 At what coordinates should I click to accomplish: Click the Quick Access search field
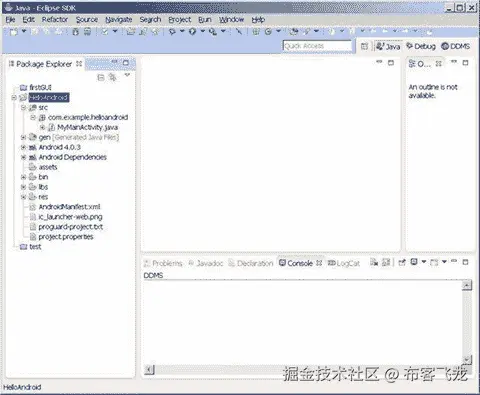click(317, 46)
